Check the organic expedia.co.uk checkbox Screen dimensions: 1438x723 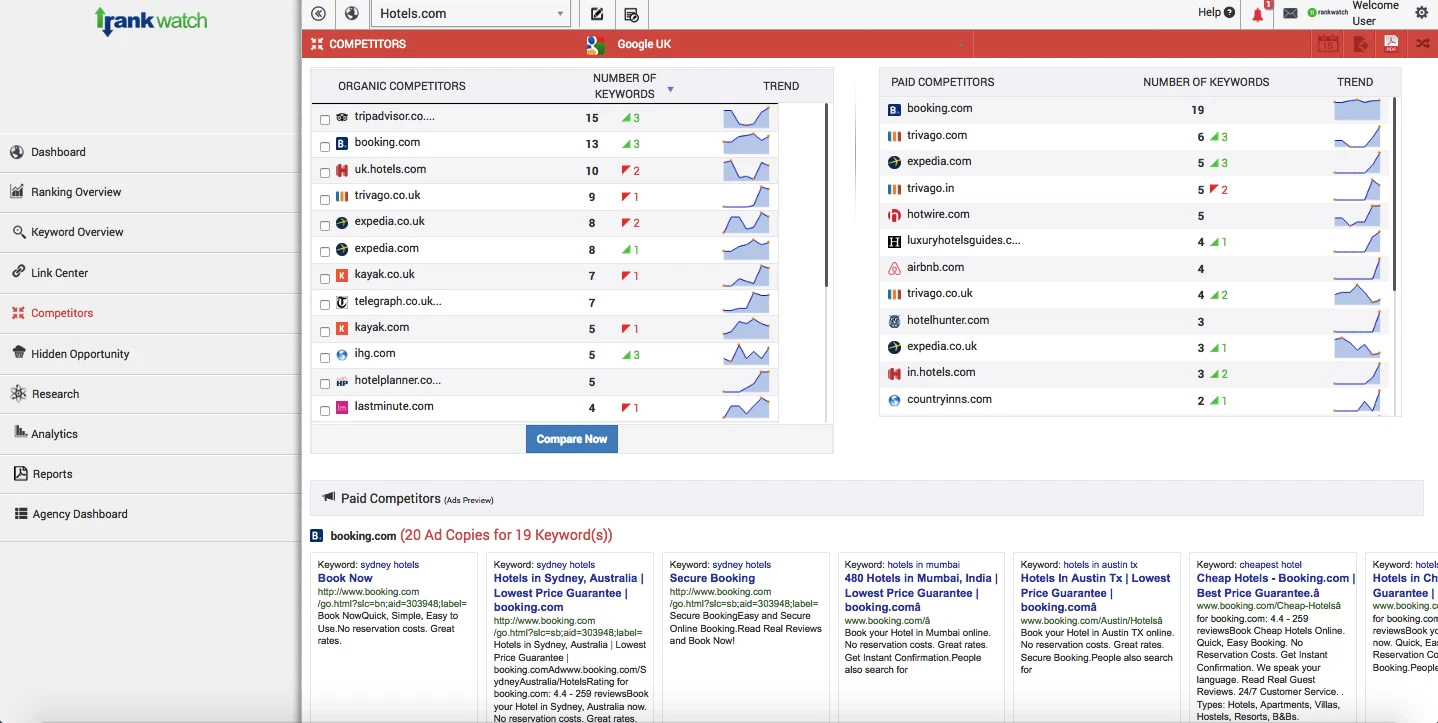coord(325,226)
